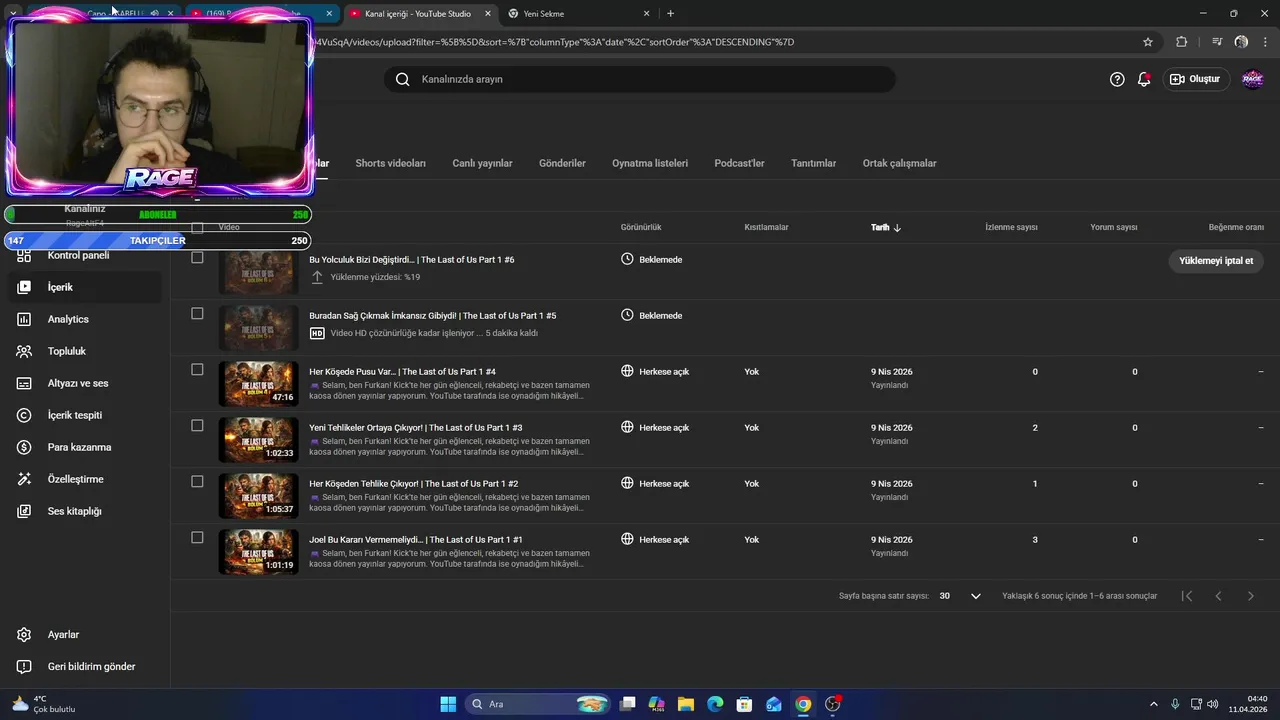The image size is (1280, 720).
Task: Jump to first results page
Action: [1187, 596]
